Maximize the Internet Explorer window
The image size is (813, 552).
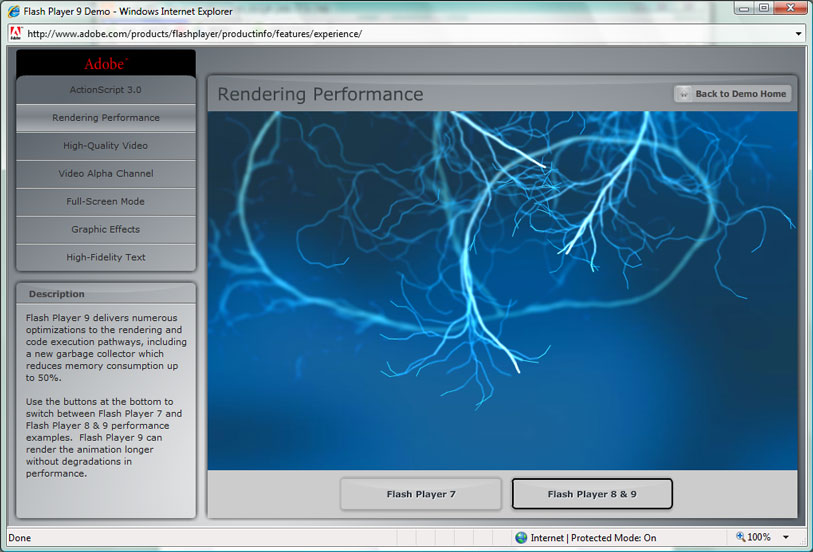pos(764,8)
